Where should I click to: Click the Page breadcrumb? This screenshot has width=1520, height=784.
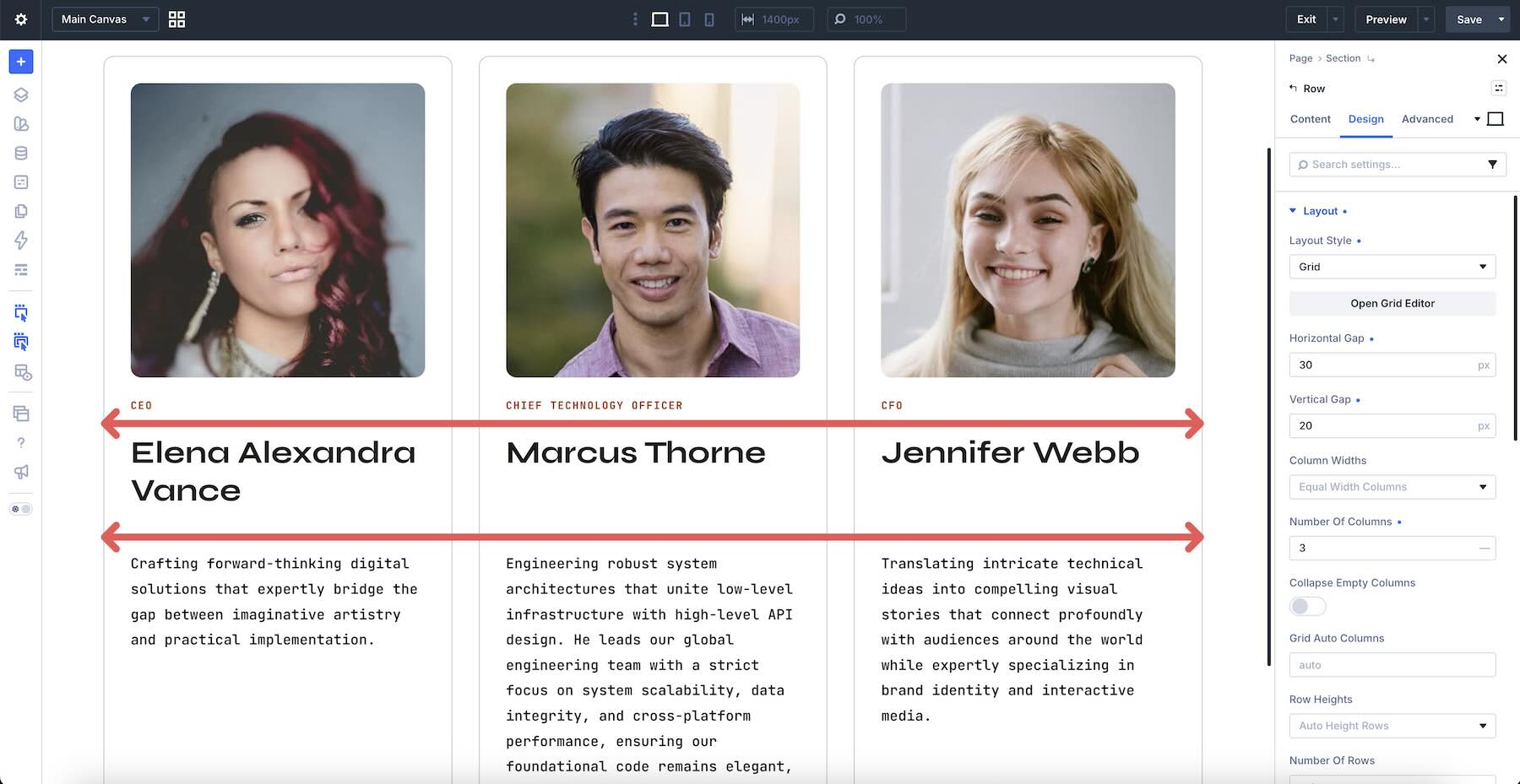click(x=1300, y=58)
